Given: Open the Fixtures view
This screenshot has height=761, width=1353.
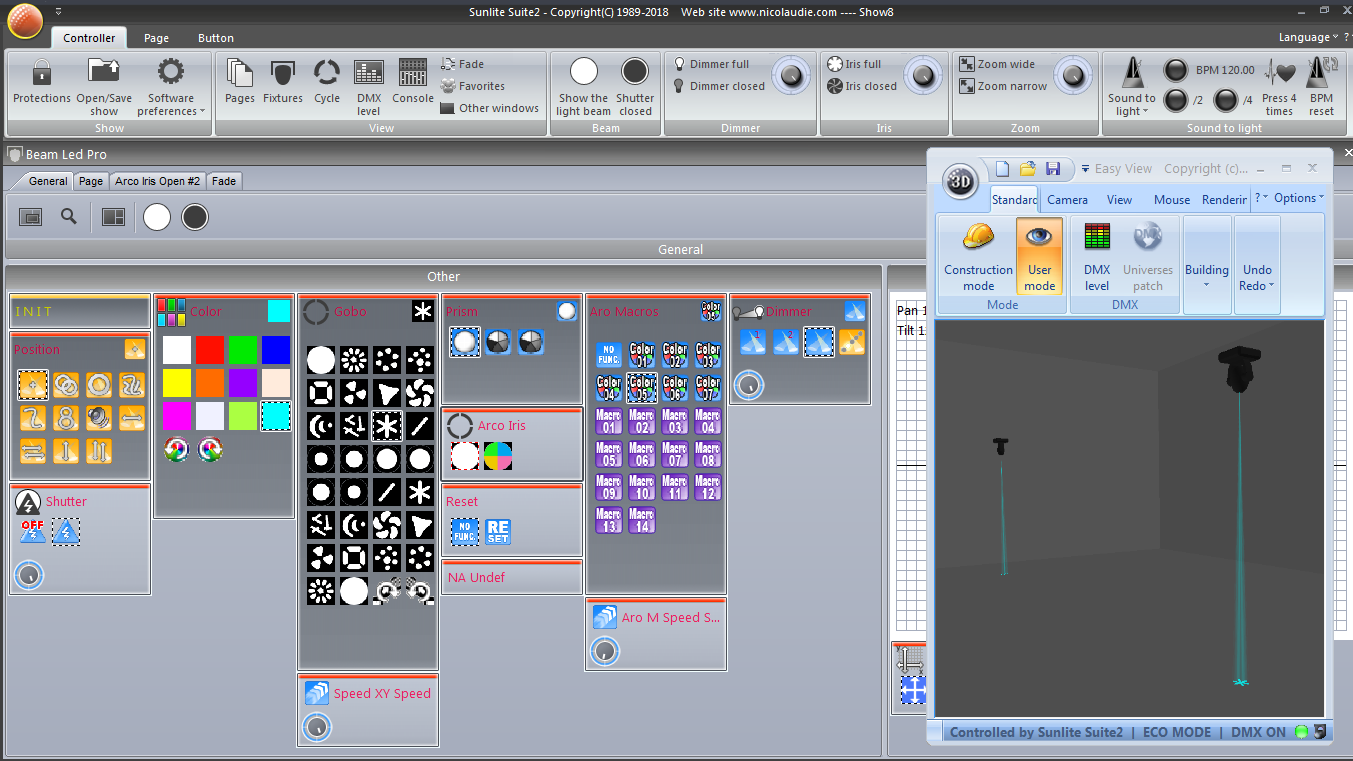Looking at the screenshot, I should click(x=283, y=81).
